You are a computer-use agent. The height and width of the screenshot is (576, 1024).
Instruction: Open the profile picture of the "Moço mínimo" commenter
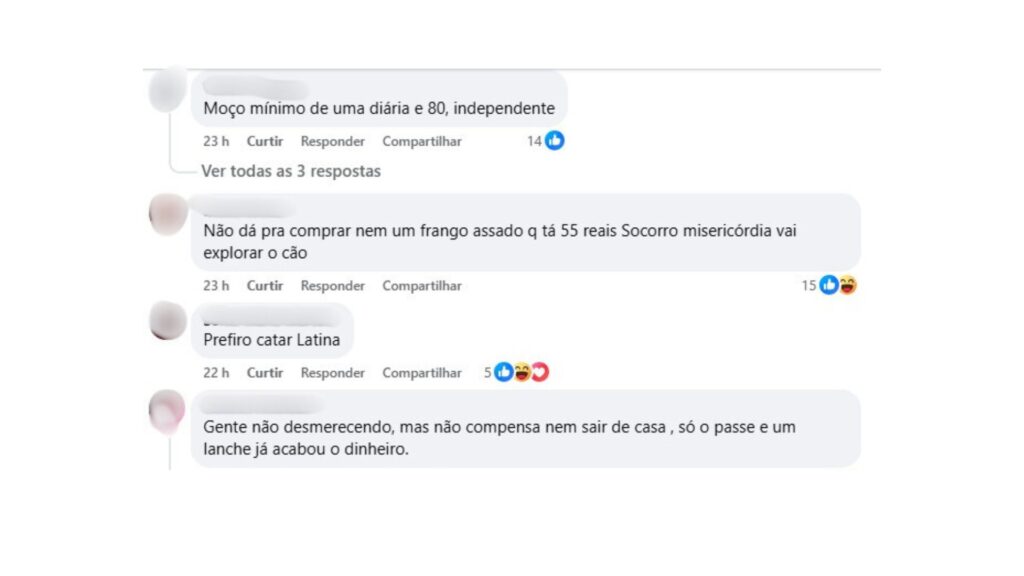168,92
